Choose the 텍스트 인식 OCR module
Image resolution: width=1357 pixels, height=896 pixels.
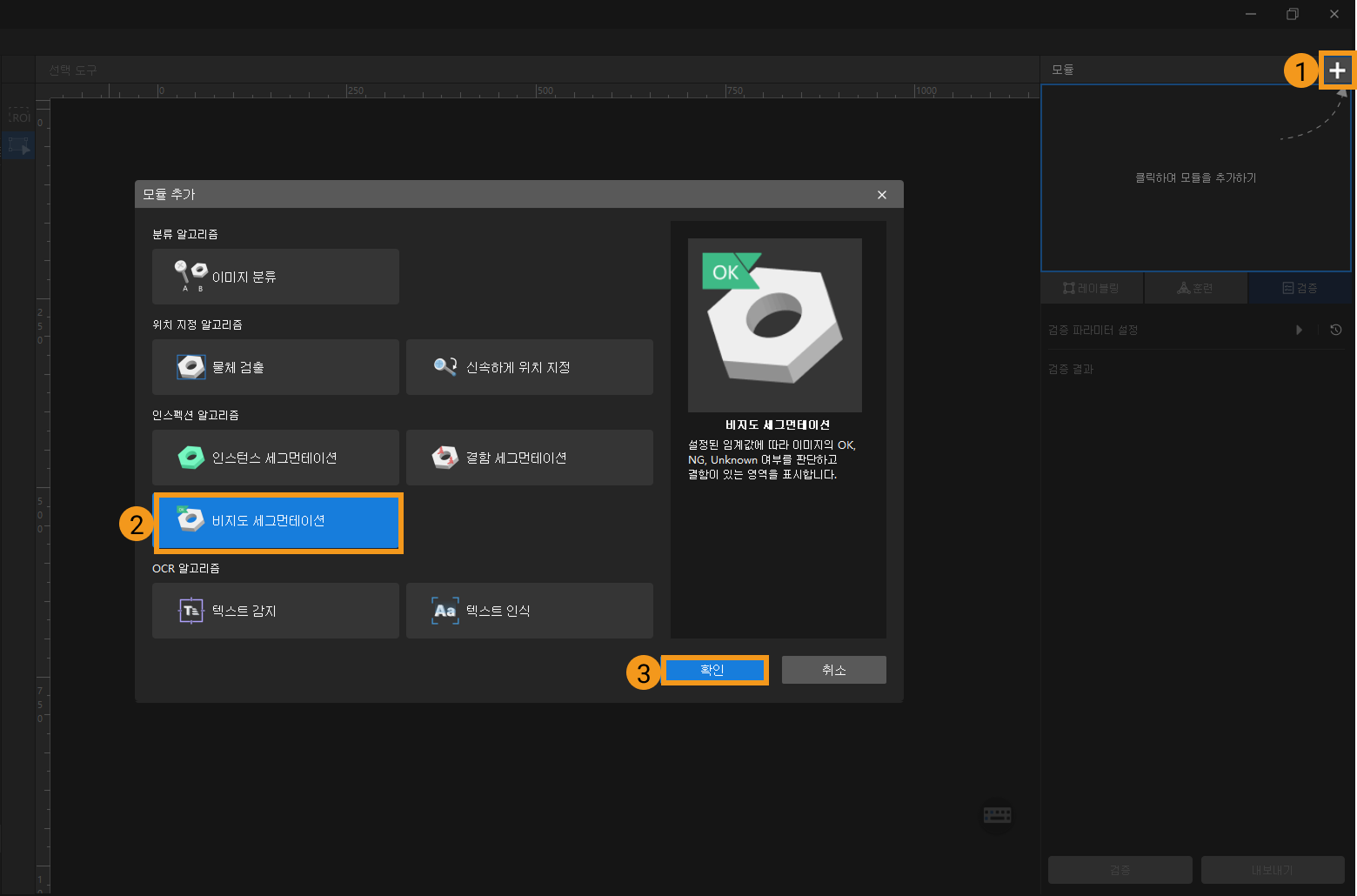tap(530, 611)
